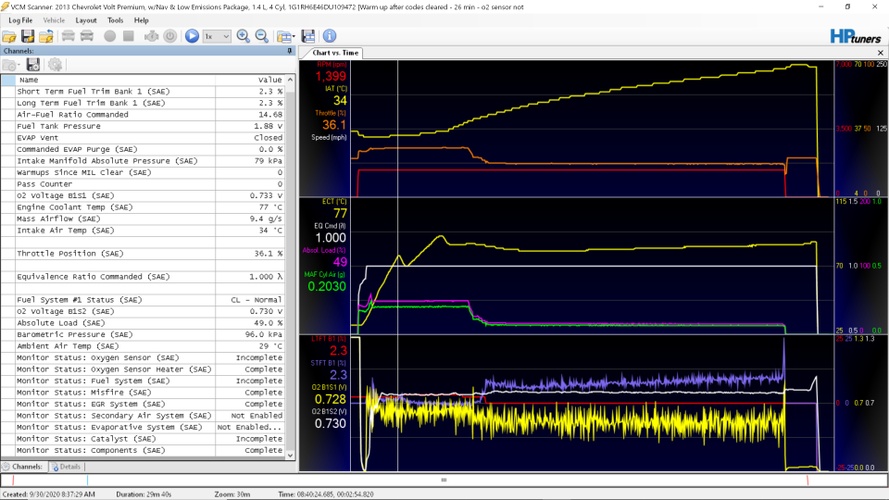Open the Log File menu
Viewport: 889px width, 500px height.
(20, 20)
